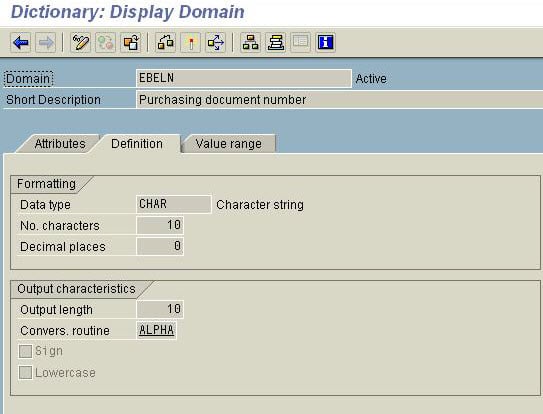The image size is (543, 414).
Task: Click the Output length field
Action: pos(160,309)
